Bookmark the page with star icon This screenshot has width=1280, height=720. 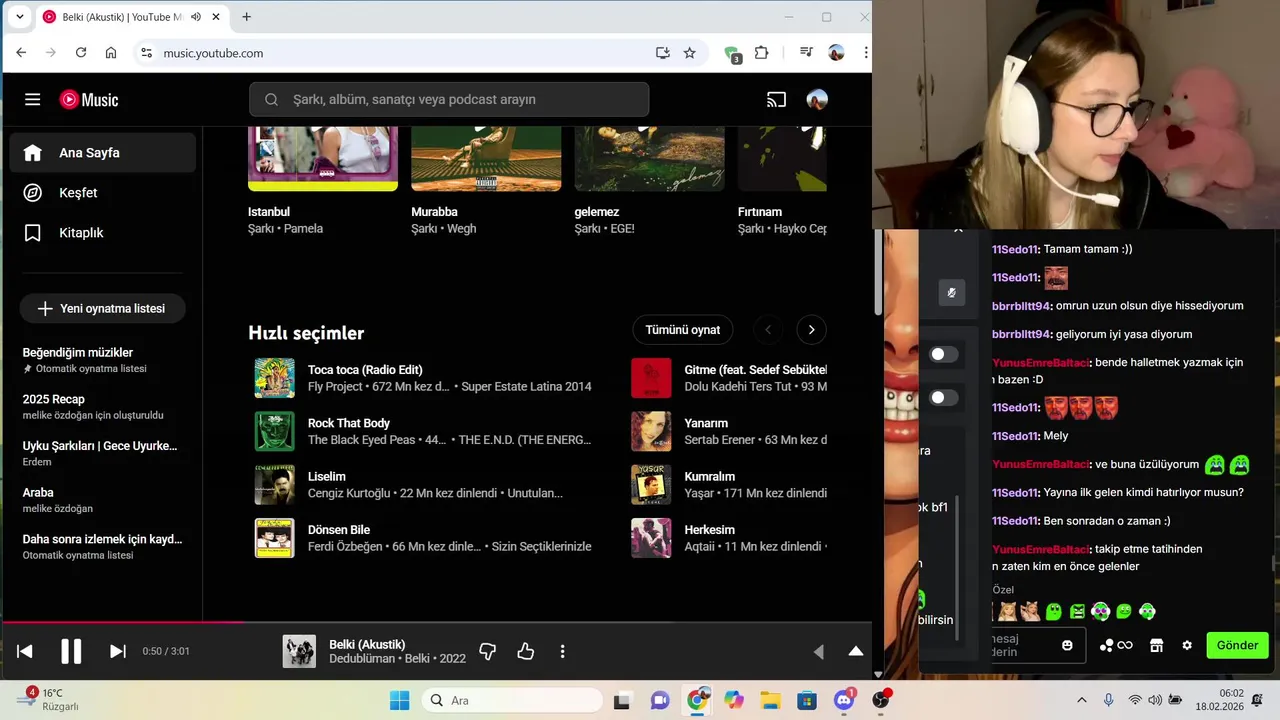tap(689, 53)
